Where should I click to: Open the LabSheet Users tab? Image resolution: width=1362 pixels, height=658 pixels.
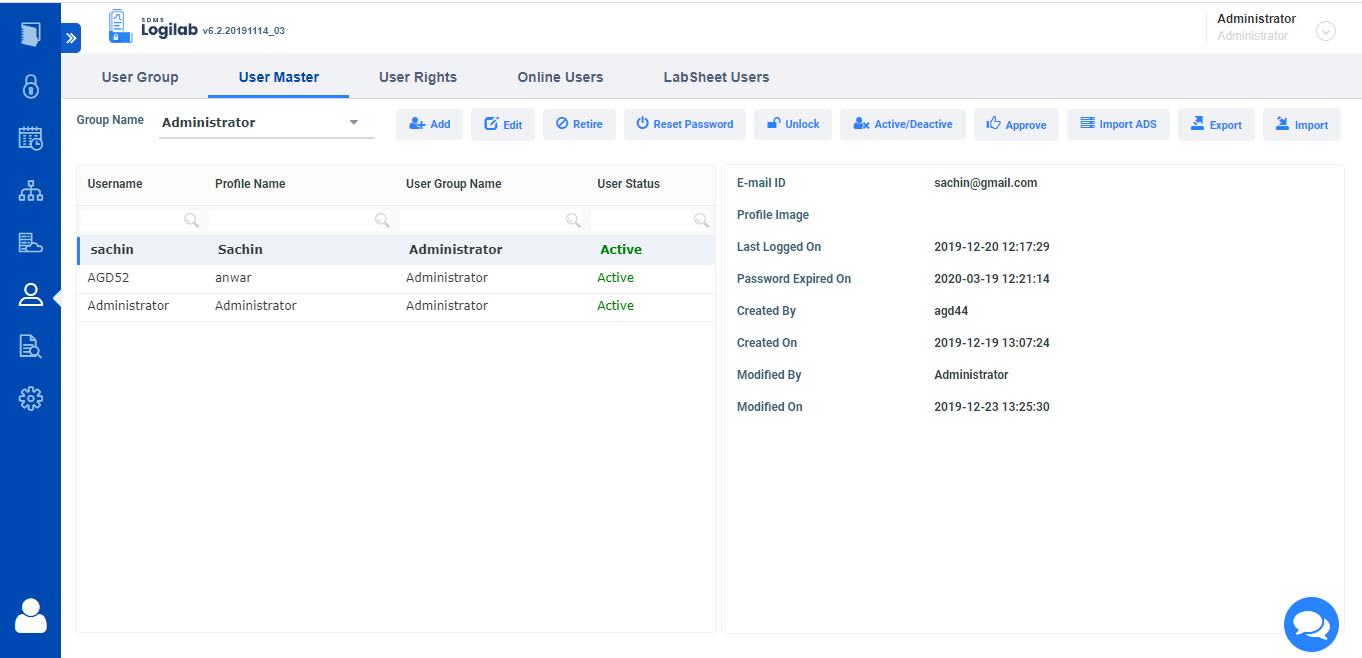coord(716,77)
